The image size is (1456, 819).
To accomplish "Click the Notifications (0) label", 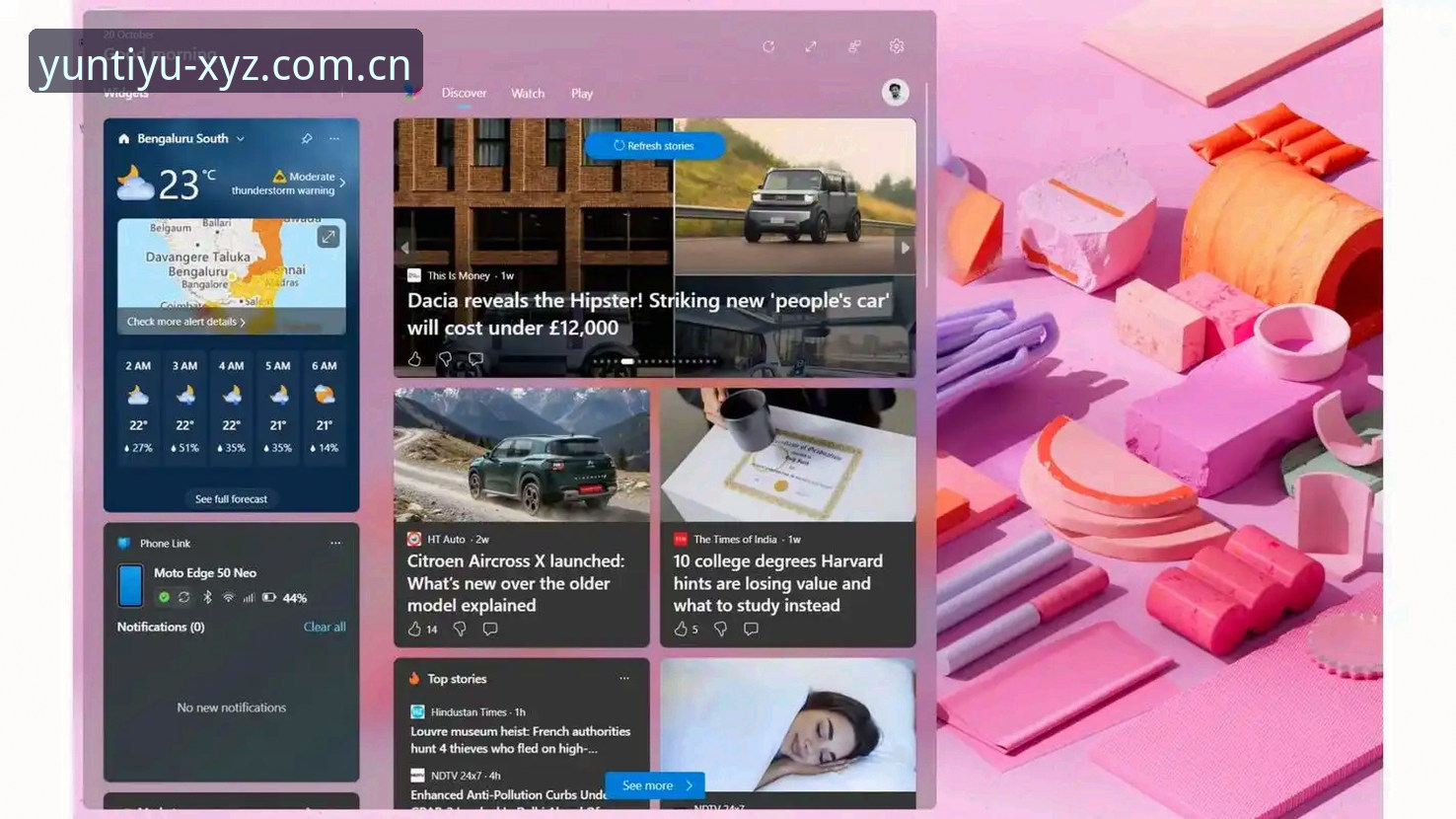I will (x=161, y=627).
